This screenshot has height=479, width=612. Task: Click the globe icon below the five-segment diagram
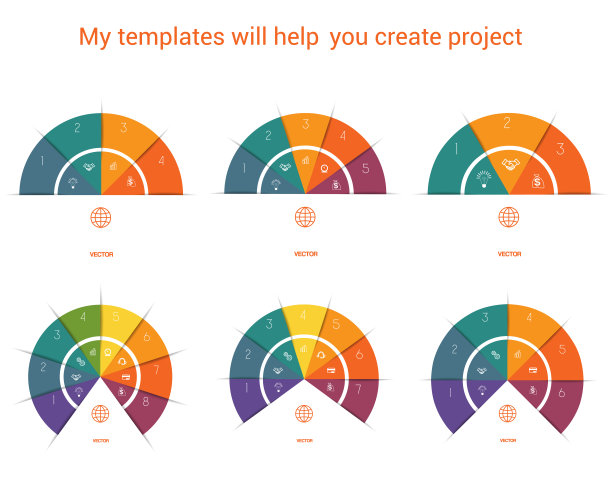pos(305,217)
